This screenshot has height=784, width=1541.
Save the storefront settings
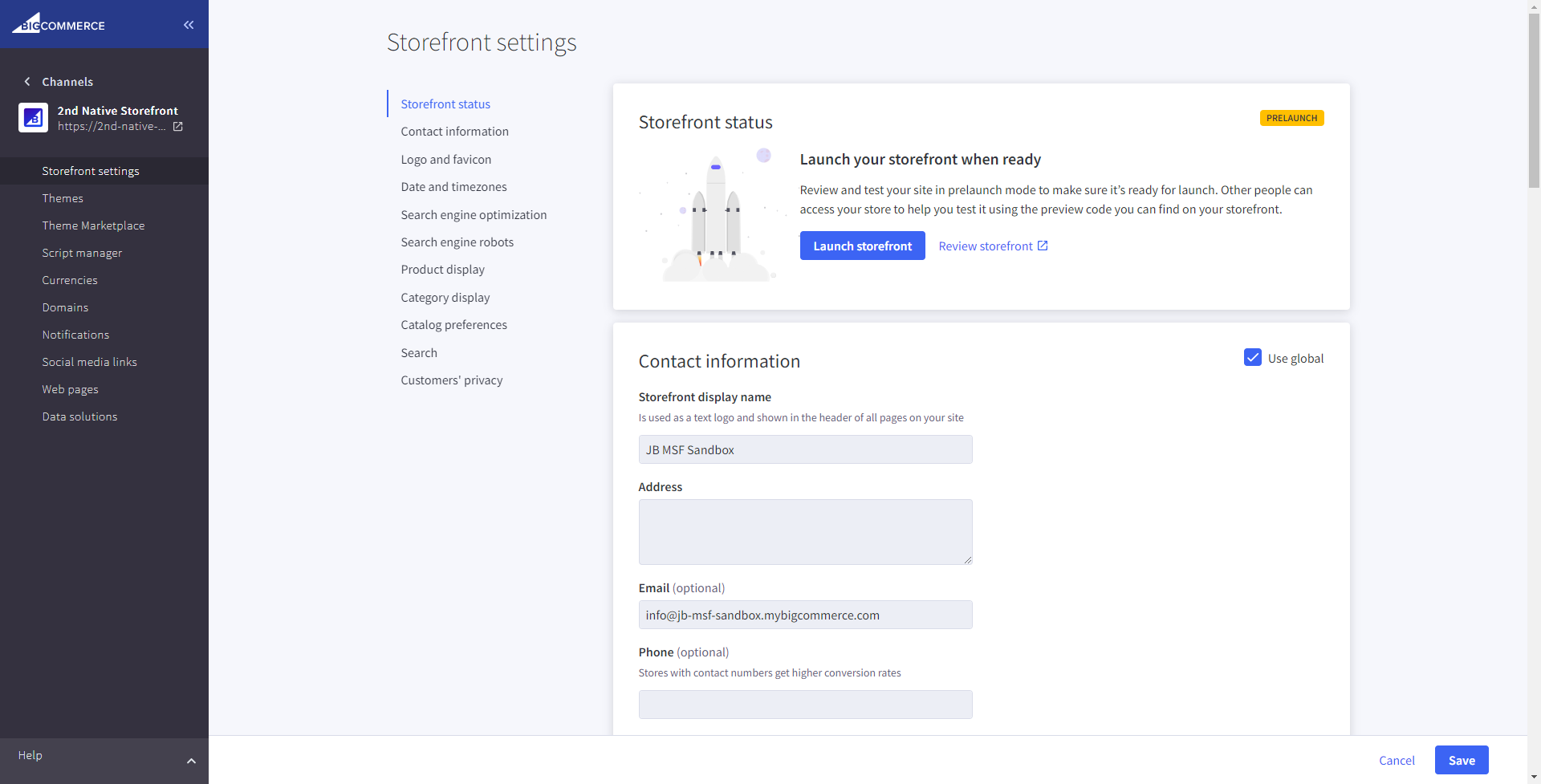[1461, 761]
